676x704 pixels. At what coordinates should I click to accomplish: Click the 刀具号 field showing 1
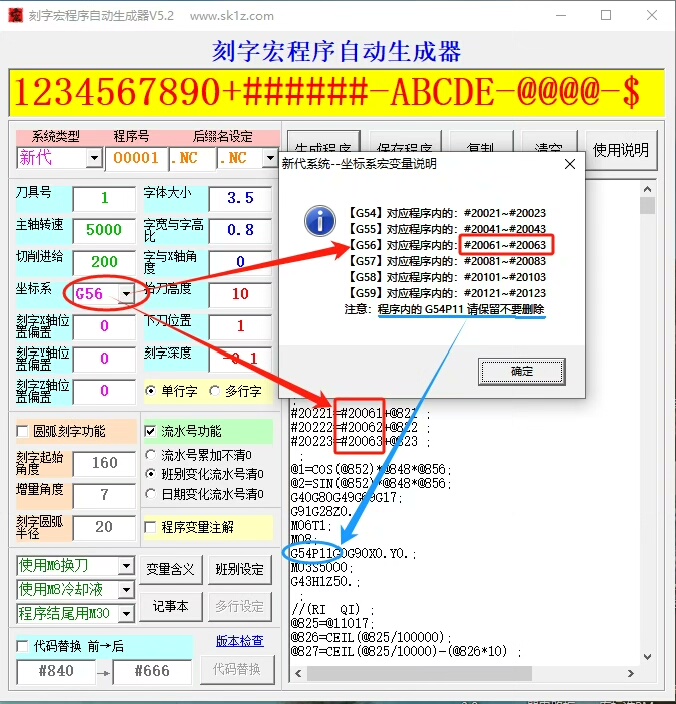pos(104,198)
